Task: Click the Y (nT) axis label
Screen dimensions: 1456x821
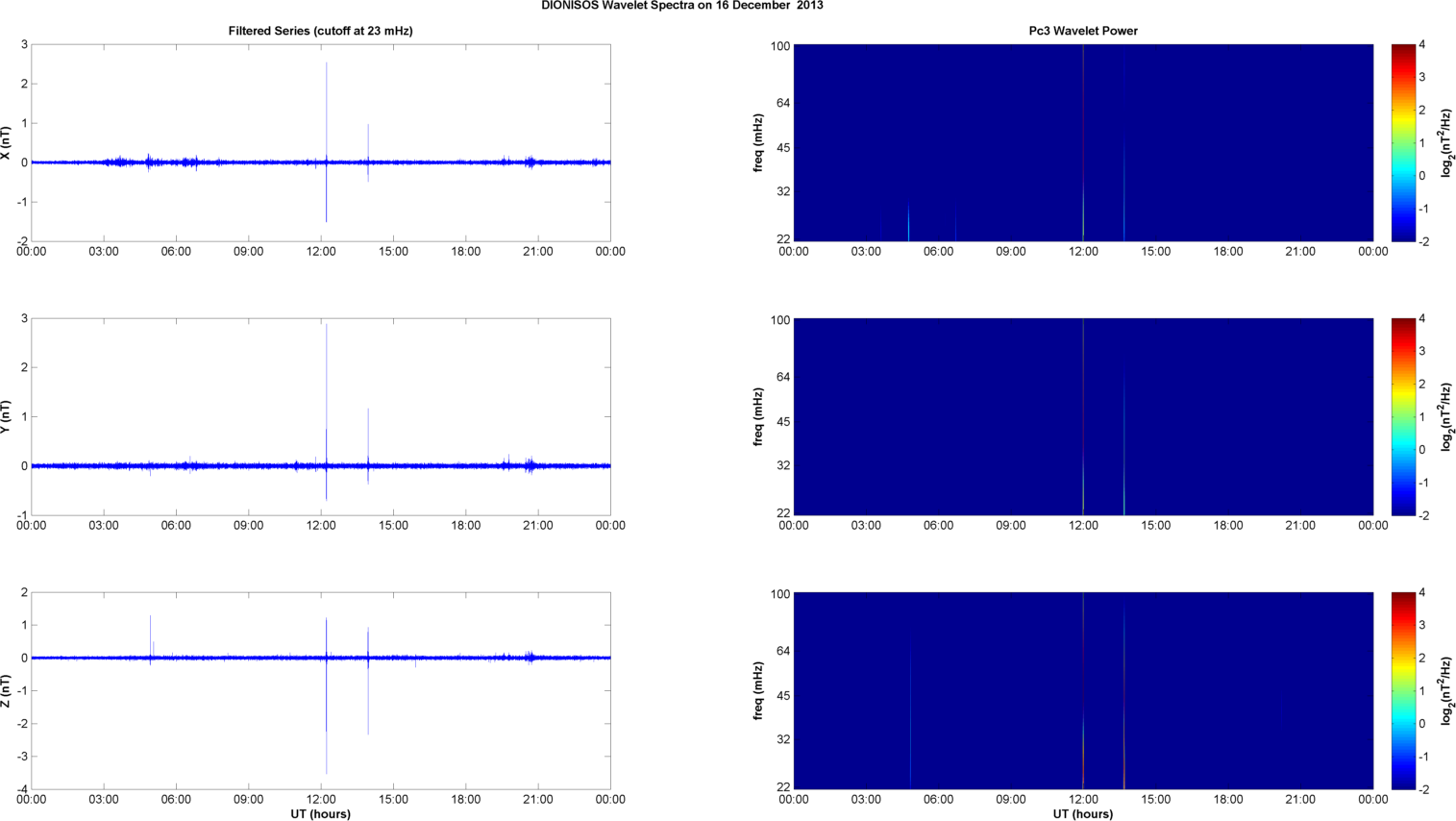Action: pos(6,416)
